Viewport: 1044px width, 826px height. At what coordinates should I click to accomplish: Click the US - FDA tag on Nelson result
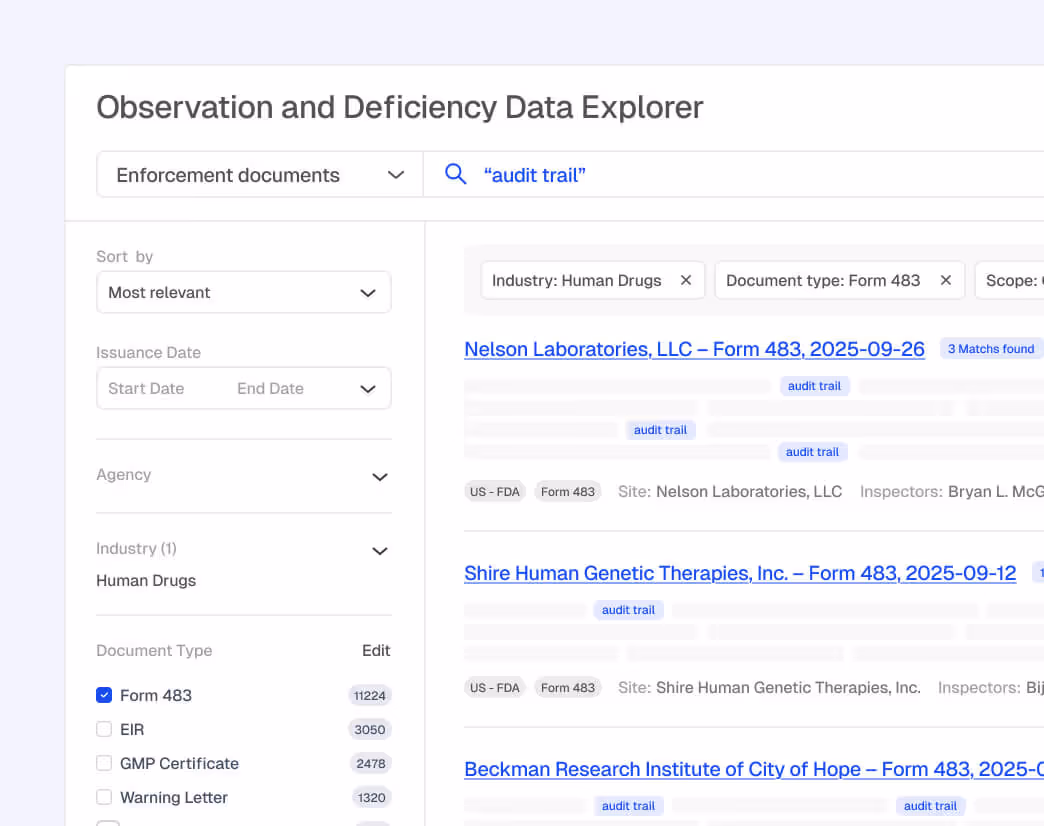tap(494, 491)
